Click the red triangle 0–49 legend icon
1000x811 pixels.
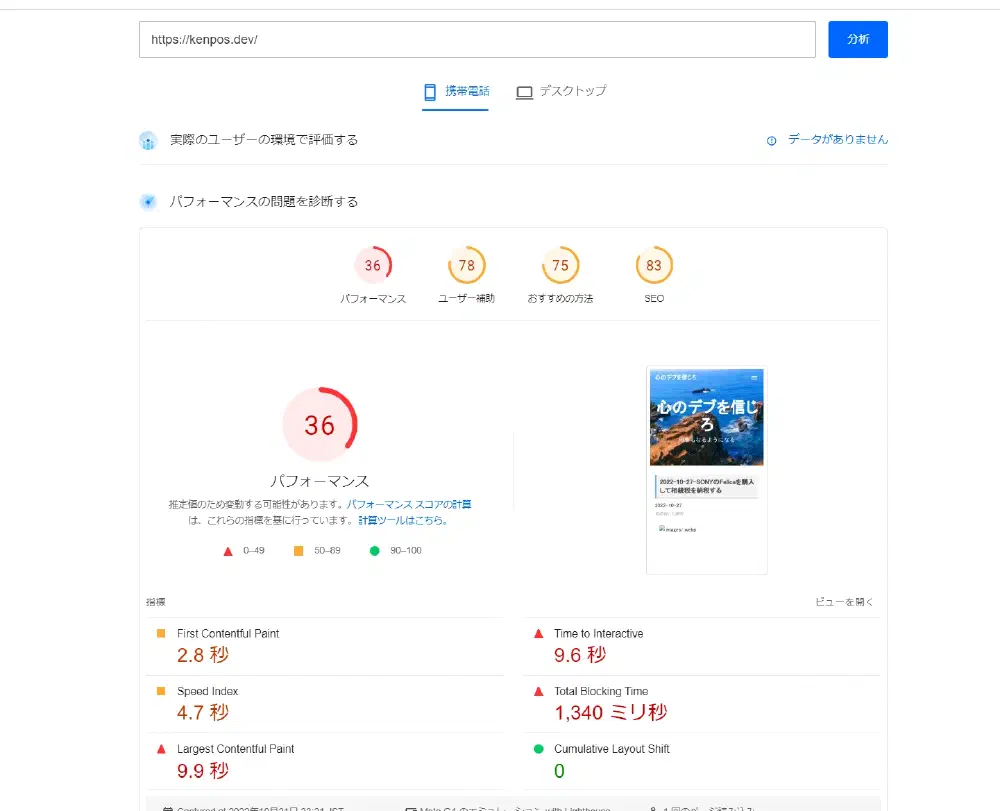coord(228,551)
